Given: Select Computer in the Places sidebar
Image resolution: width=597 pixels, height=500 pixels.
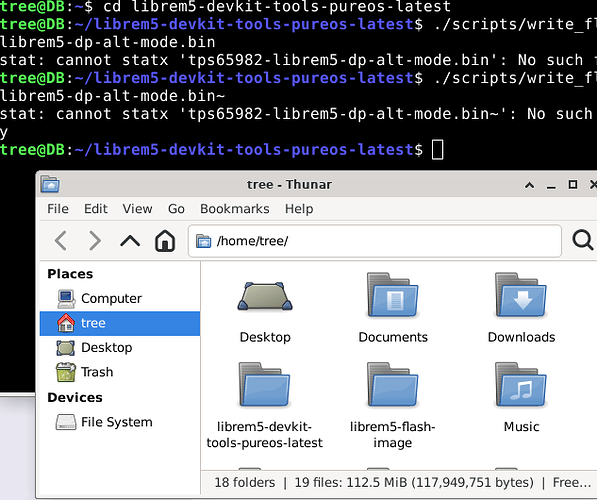Looking at the screenshot, I should click(x=120, y=298).
